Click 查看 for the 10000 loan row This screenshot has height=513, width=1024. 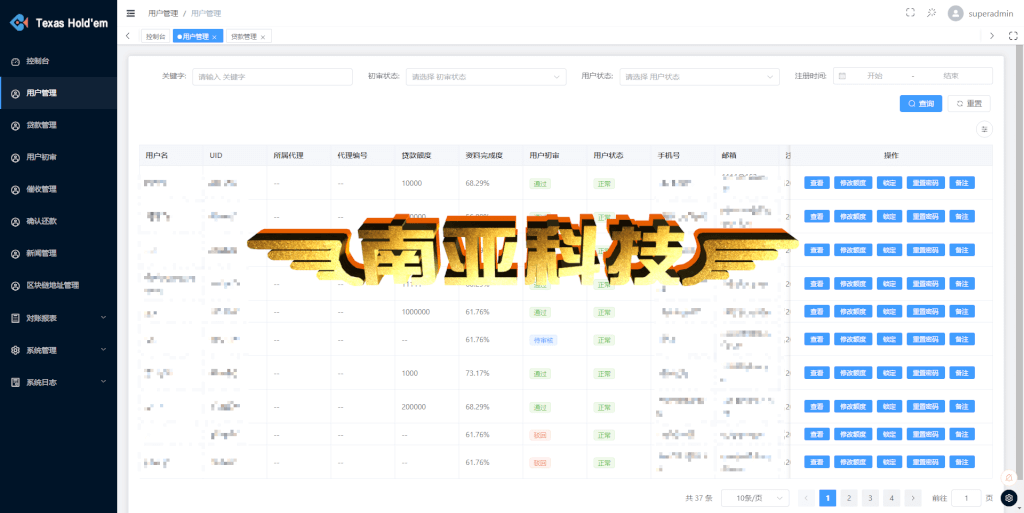tap(816, 183)
